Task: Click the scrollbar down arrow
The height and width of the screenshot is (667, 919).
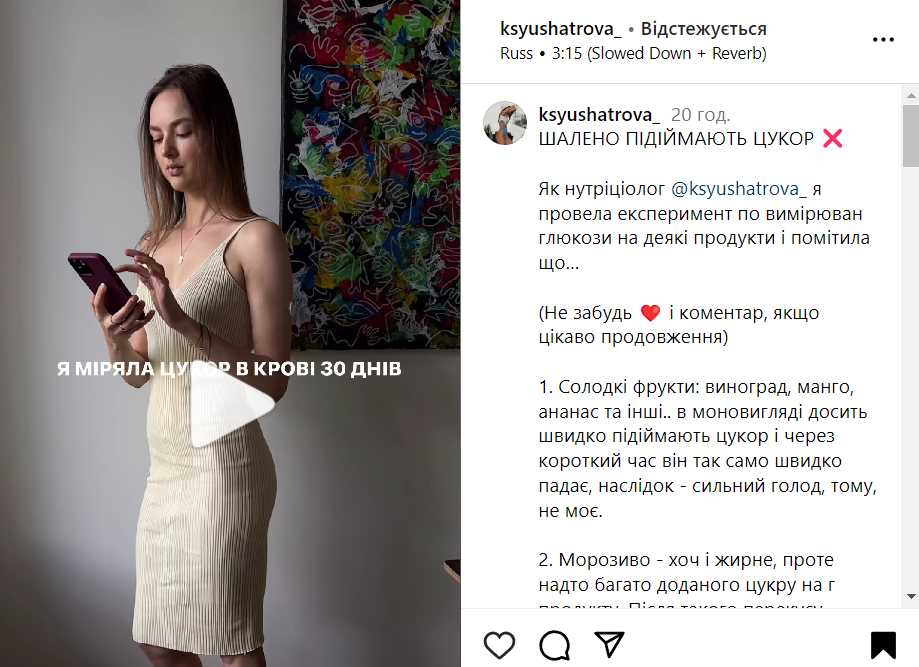Action: point(911,597)
